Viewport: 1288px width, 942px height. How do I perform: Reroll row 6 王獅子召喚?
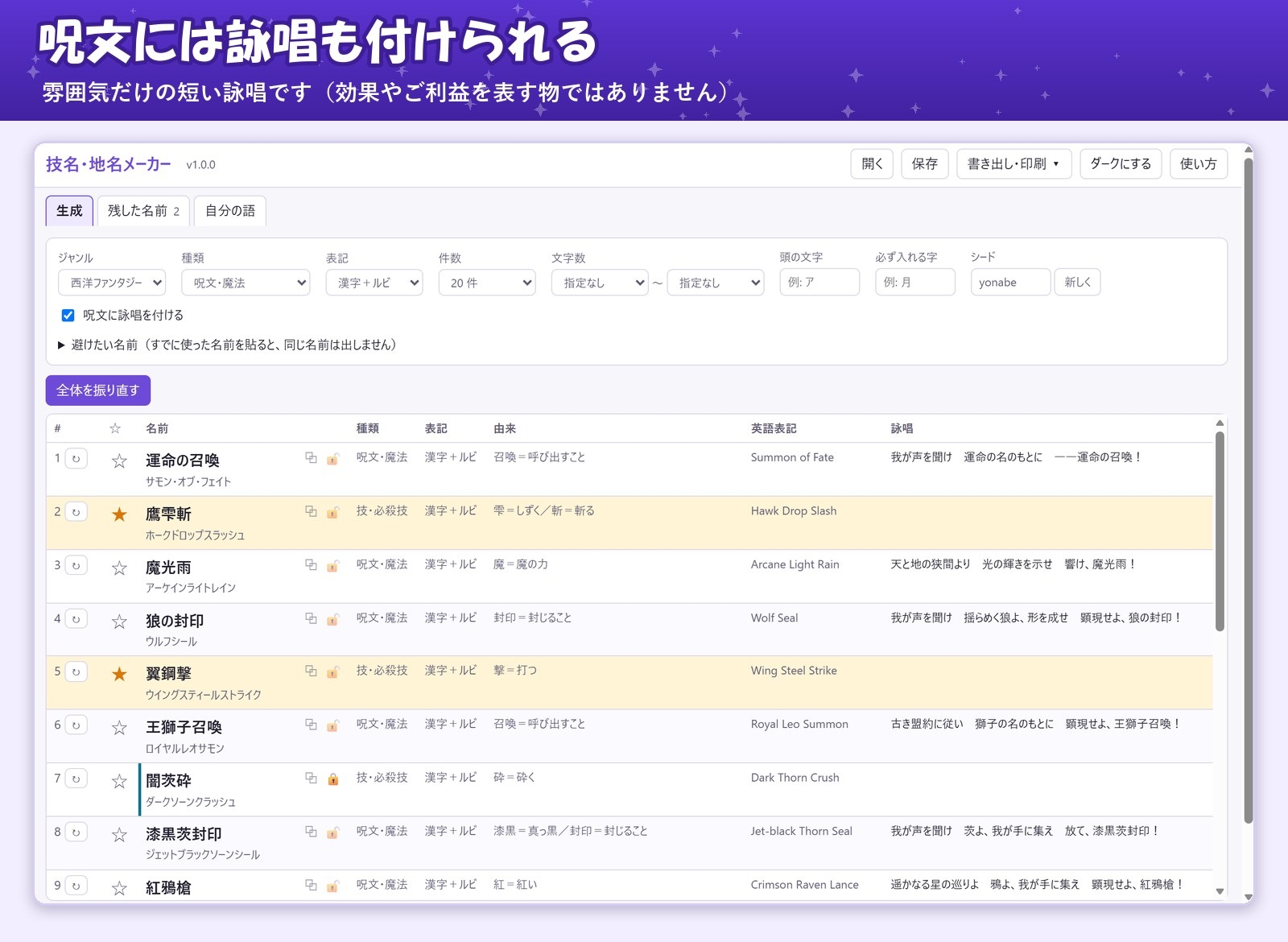[76, 725]
